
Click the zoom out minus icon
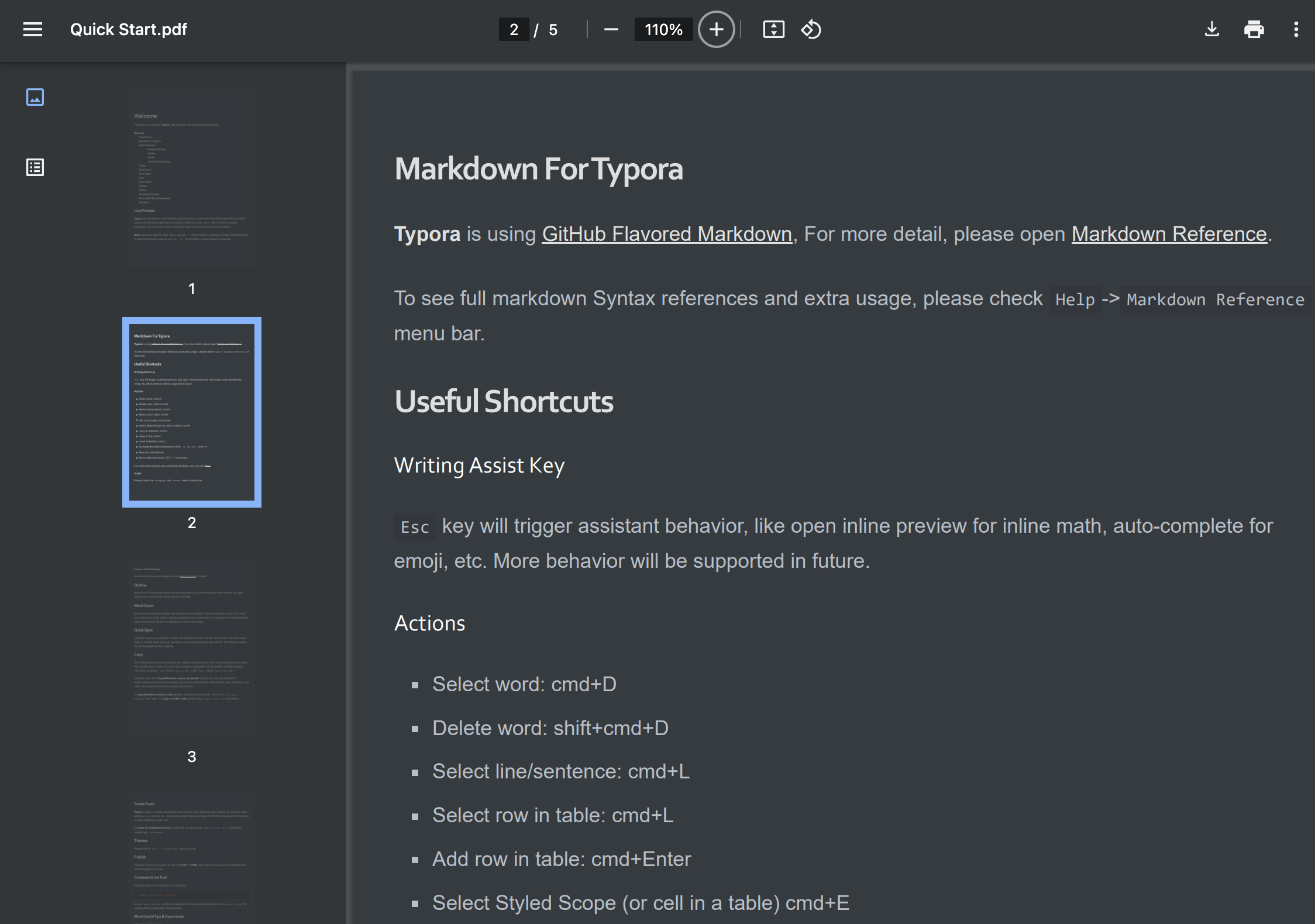click(611, 29)
